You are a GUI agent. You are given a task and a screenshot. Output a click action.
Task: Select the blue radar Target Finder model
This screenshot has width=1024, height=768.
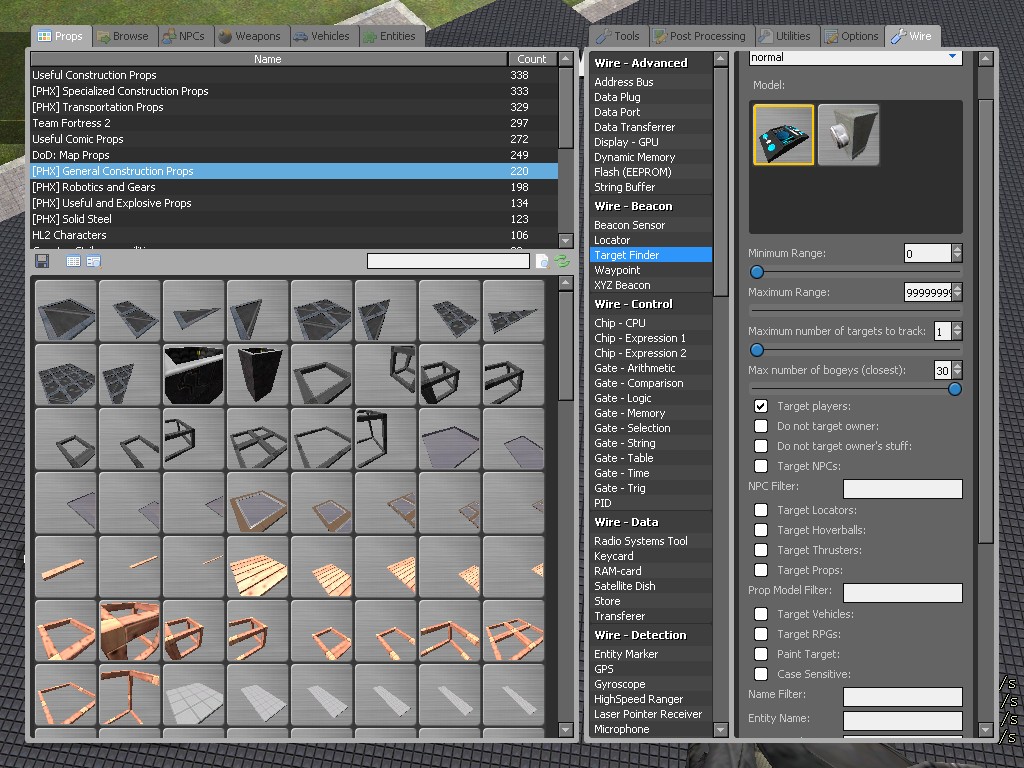click(x=783, y=135)
